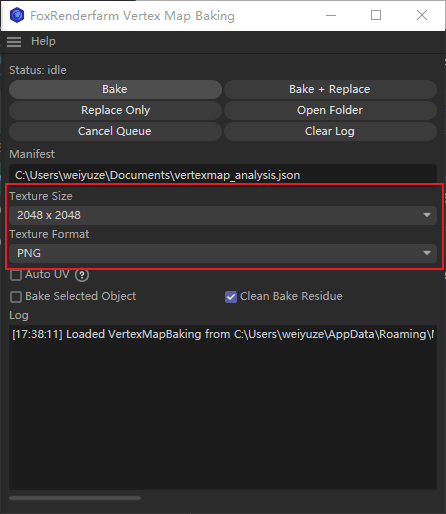446x514 pixels.
Task: Minimize the Vertex Map Baking window
Action: [331, 15]
